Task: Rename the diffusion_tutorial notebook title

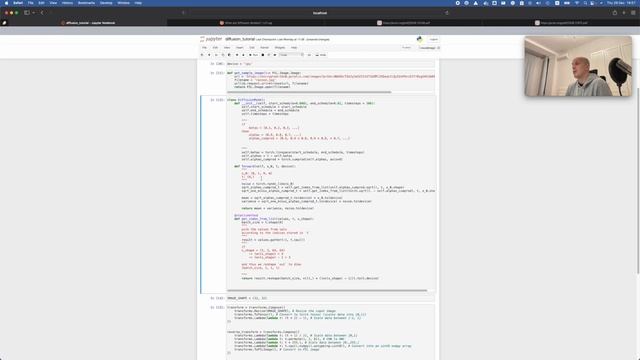Action: 240,39
